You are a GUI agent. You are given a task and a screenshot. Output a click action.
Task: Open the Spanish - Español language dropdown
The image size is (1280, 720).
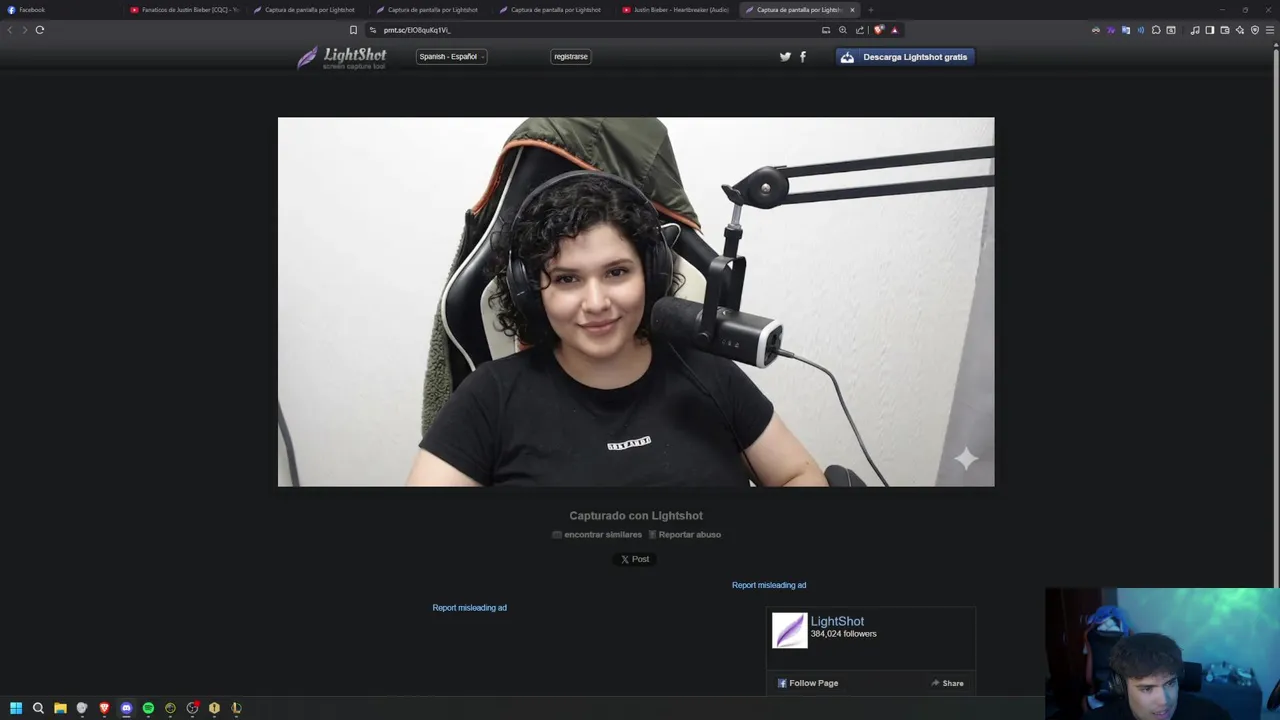pos(451,57)
